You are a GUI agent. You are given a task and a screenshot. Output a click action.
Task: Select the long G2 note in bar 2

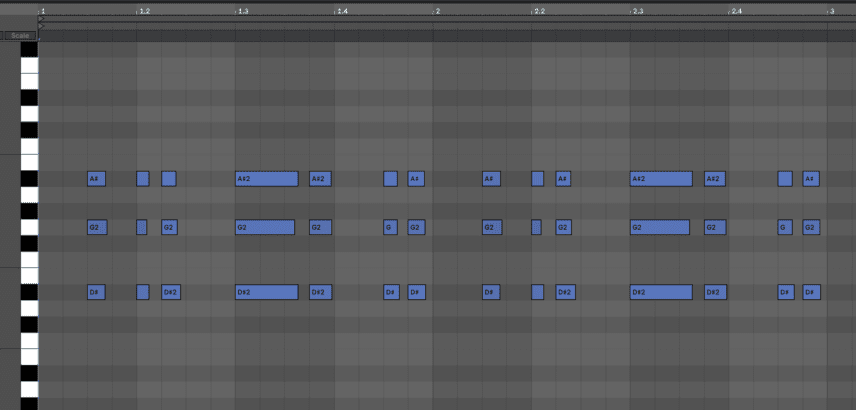(659, 227)
